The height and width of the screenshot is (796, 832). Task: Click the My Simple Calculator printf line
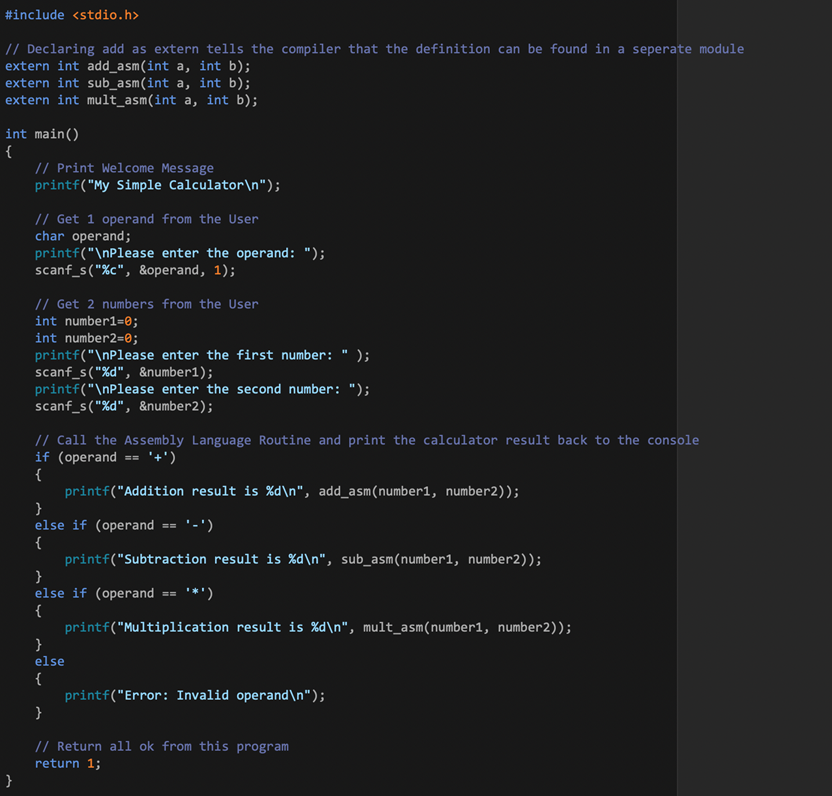pos(158,185)
